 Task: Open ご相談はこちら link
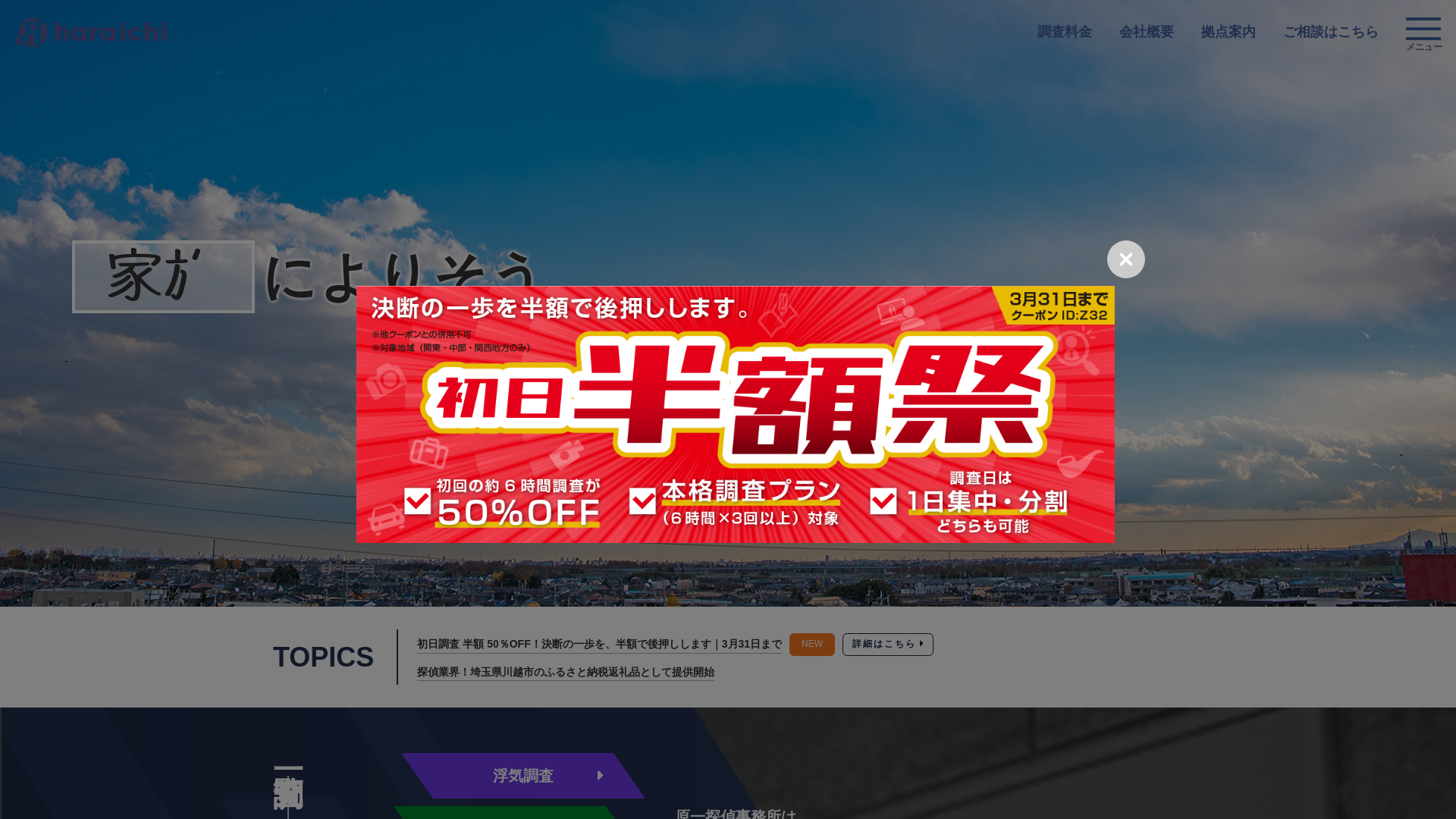click(x=1330, y=32)
